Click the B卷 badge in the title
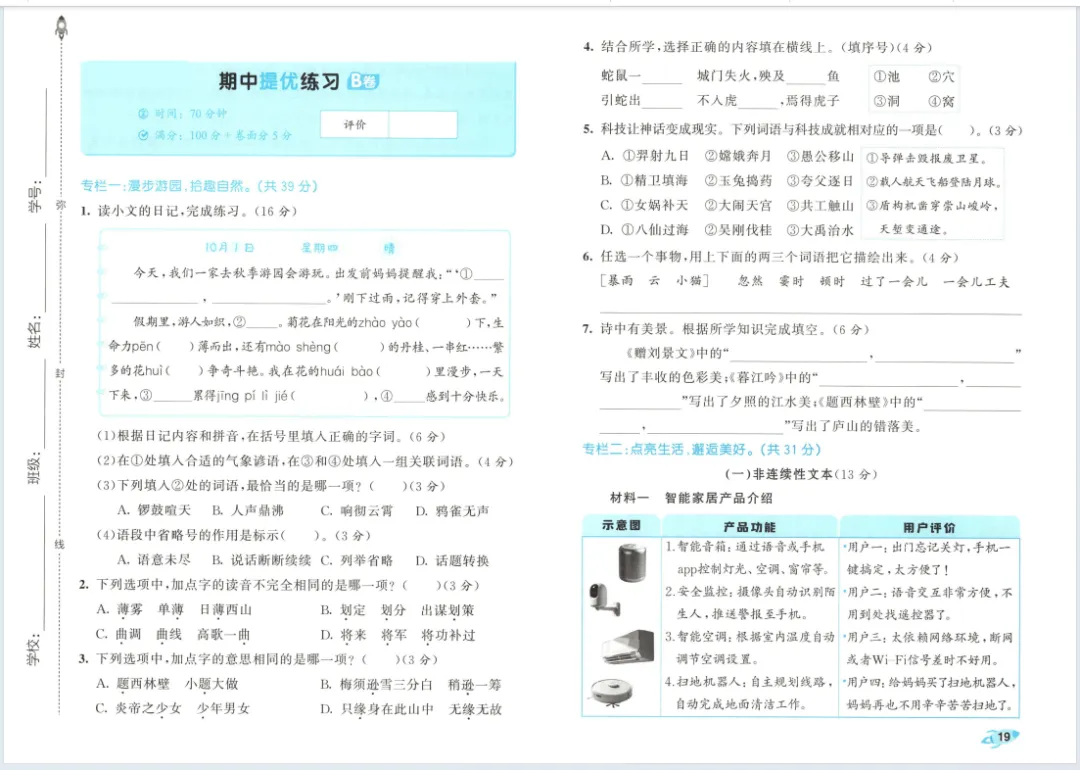Screen dimensions: 1080x770 [x=363, y=81]
